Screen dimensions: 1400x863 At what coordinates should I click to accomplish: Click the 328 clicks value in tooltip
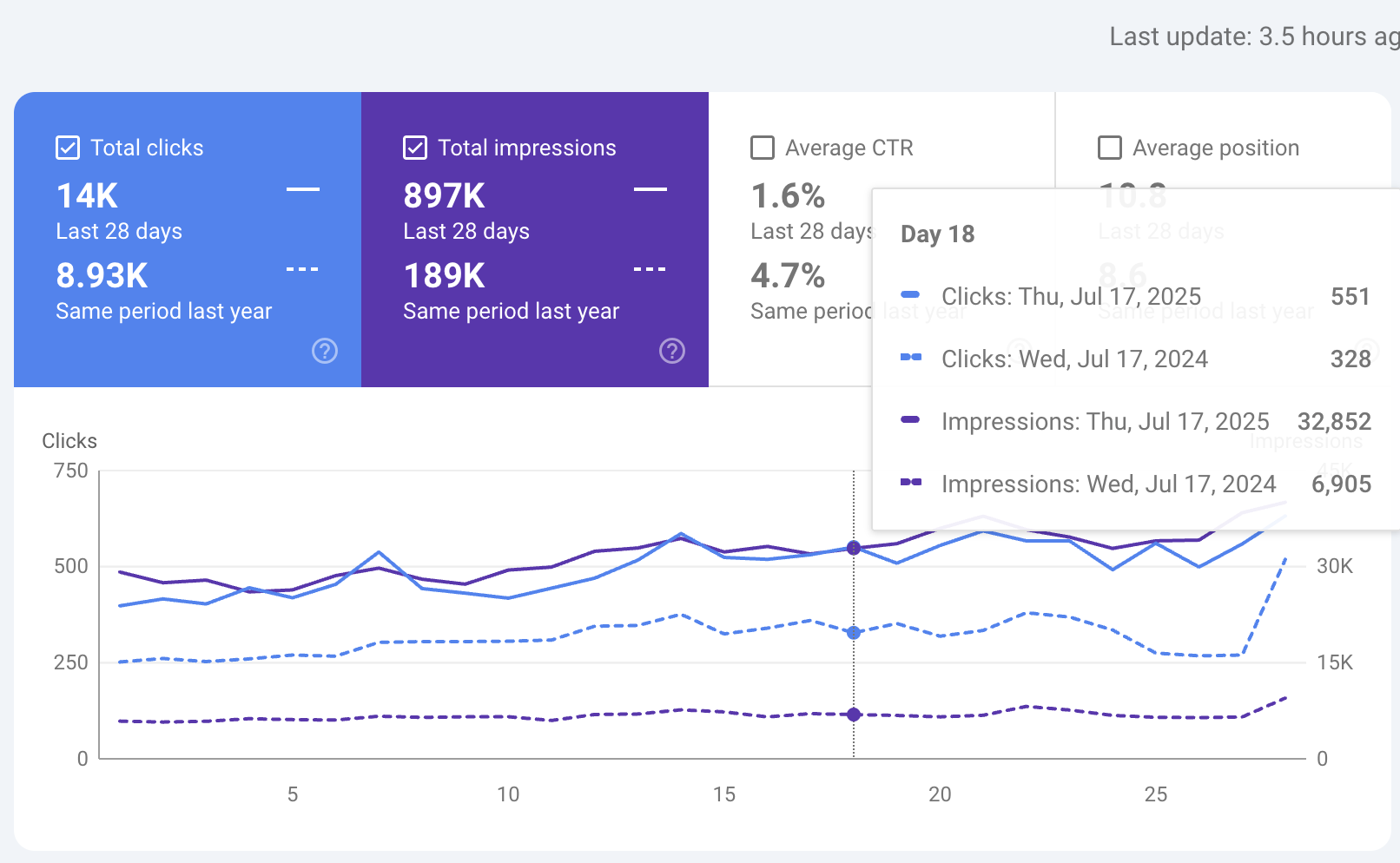coord(1350,359)
